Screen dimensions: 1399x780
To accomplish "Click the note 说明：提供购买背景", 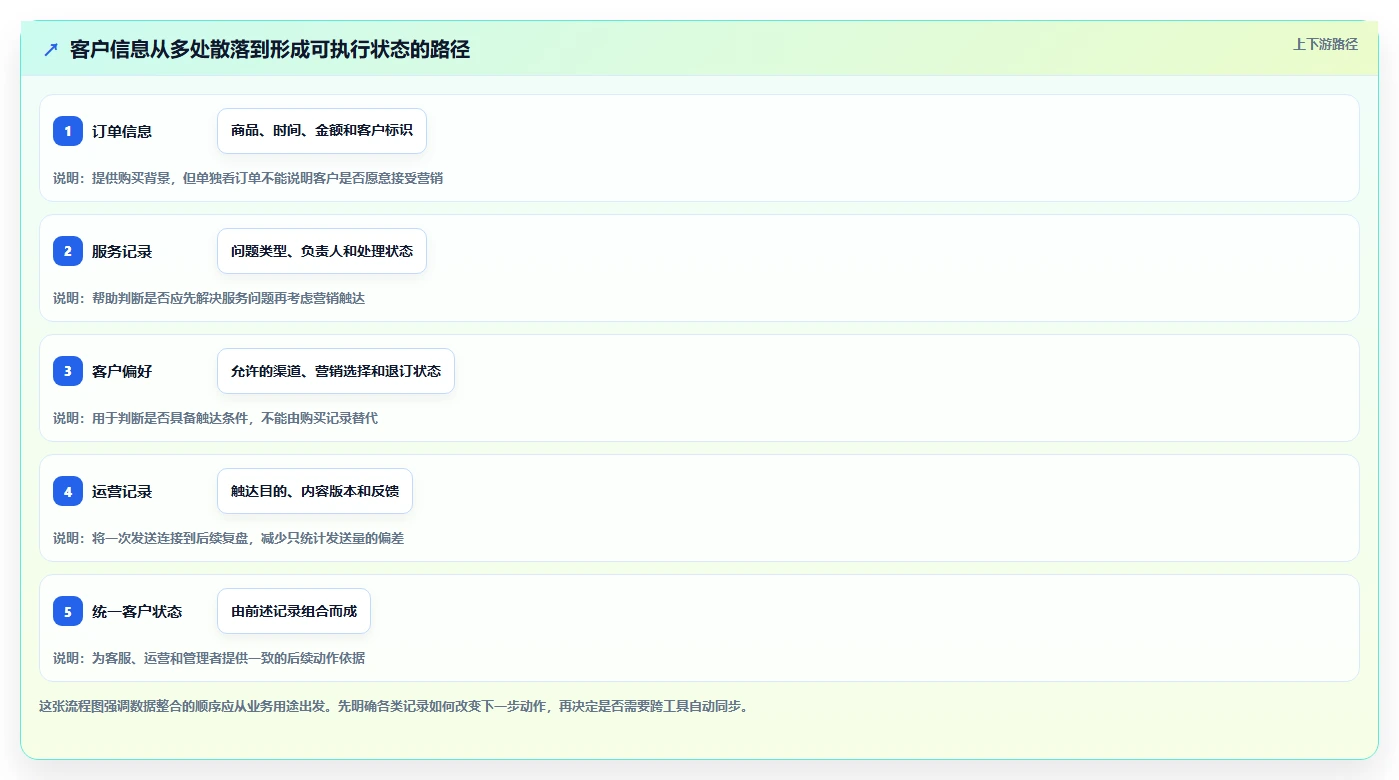I will click(248, 178).
